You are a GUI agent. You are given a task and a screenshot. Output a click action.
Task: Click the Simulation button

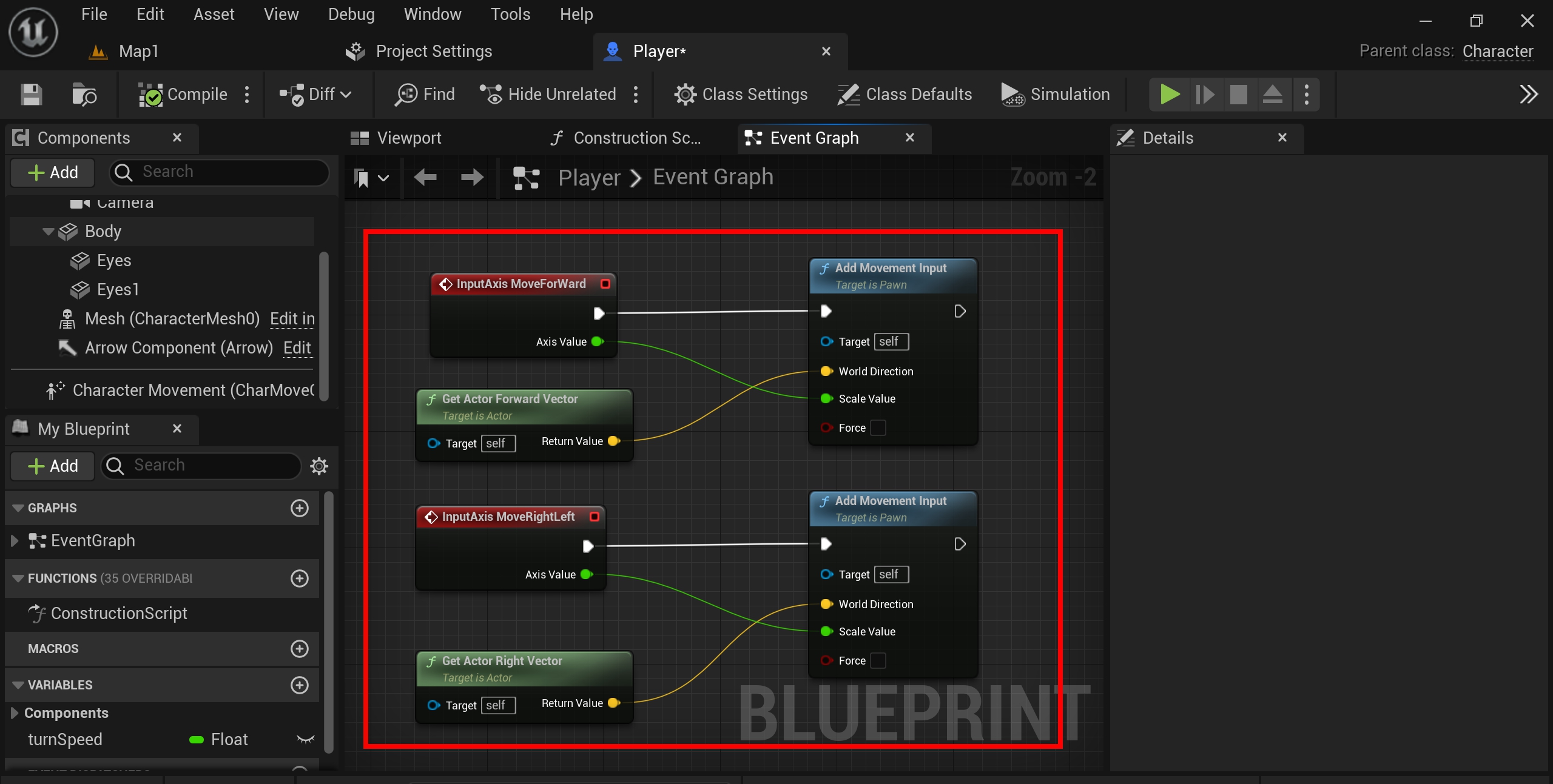[1055, 95]
